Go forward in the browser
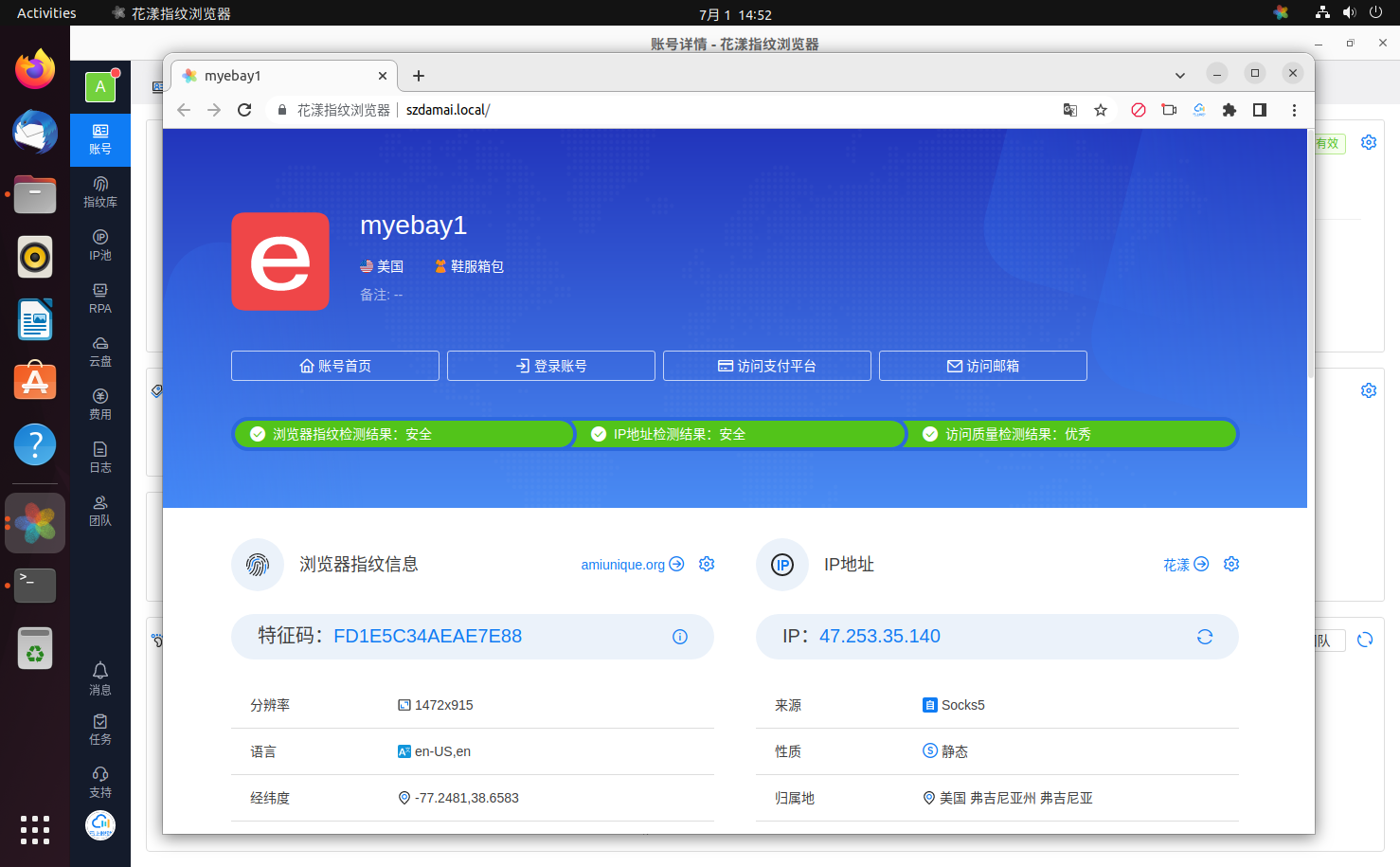The height and width of the screenshot is (867, 1400). [x=214, y=110]
